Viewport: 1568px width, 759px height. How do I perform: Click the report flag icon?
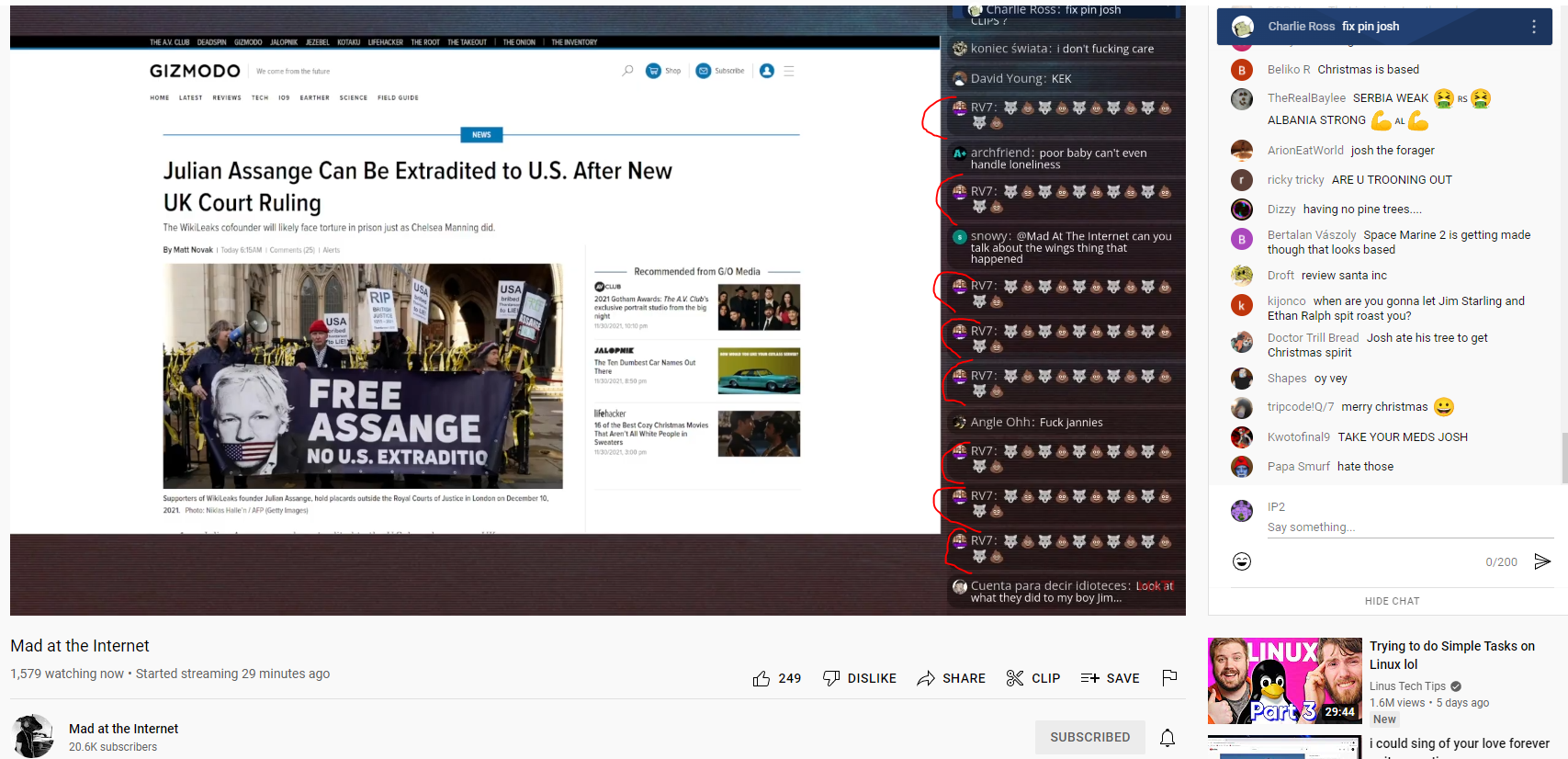click(x=1169, y=678)
